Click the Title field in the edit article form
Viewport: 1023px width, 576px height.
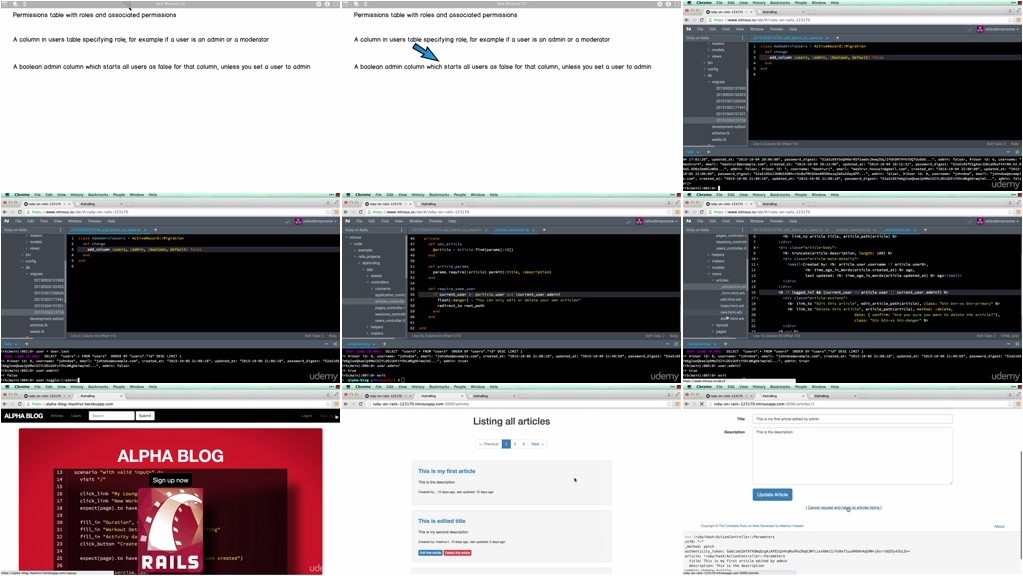(852, 419)
